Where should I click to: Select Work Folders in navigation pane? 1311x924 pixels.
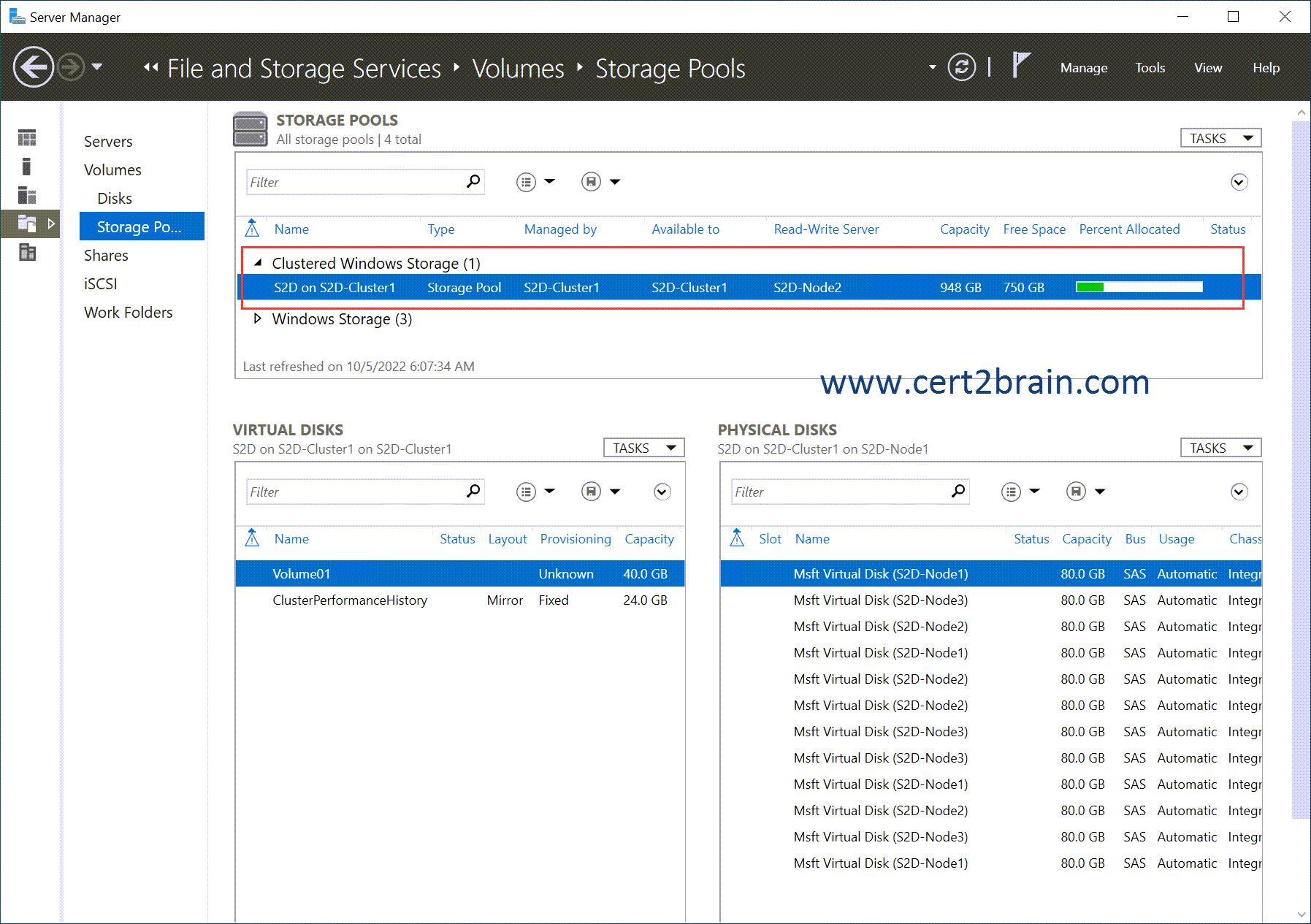pos(129,313)
